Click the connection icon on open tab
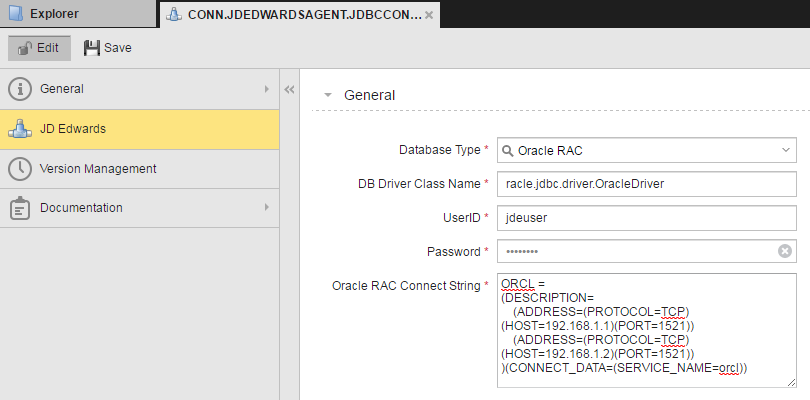The height and width of the screenshot is (400, 810). [174, 15]
